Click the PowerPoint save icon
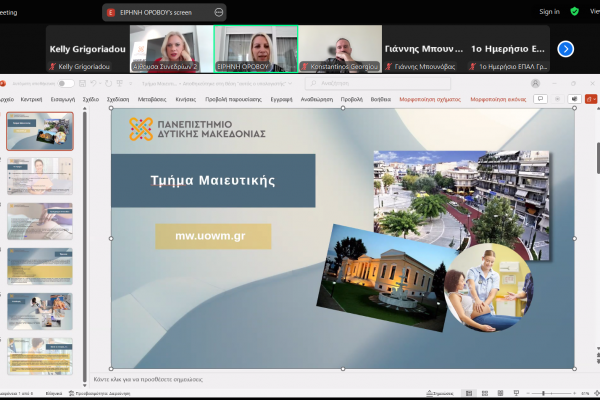This screenshot has height=400, width=600. [82, 83]
